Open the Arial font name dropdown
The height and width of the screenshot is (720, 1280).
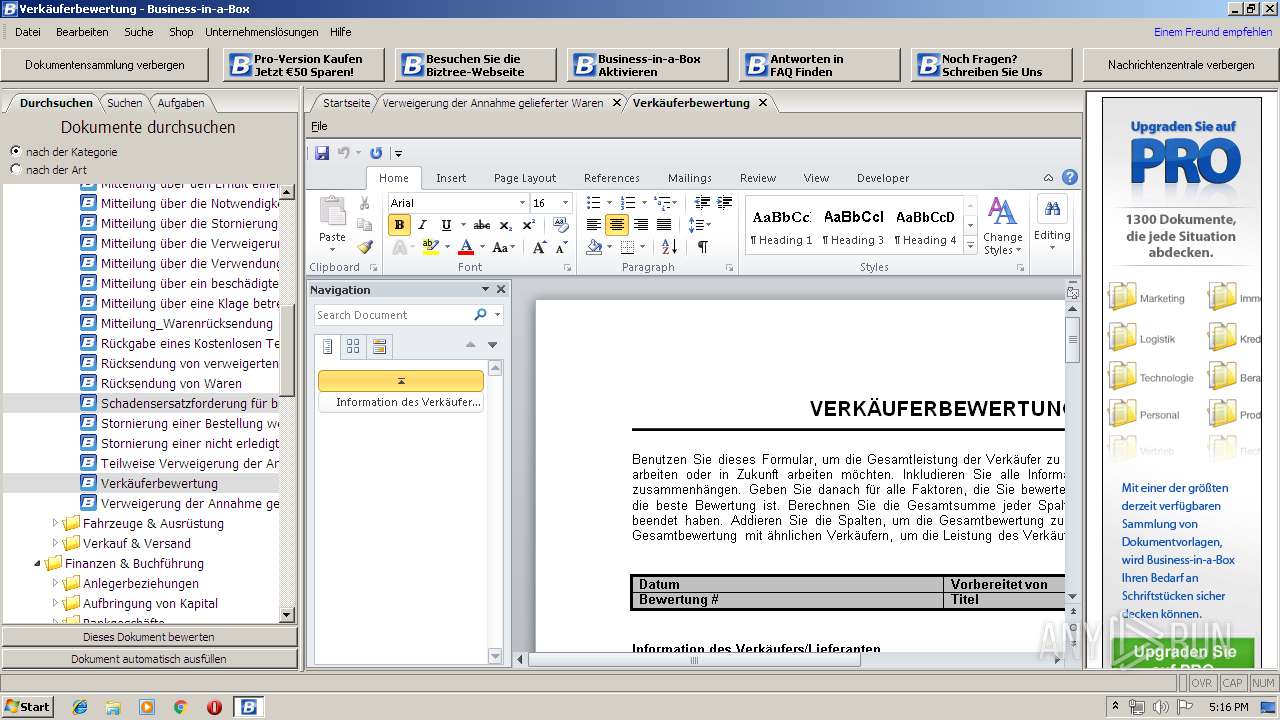coord(520,203)
